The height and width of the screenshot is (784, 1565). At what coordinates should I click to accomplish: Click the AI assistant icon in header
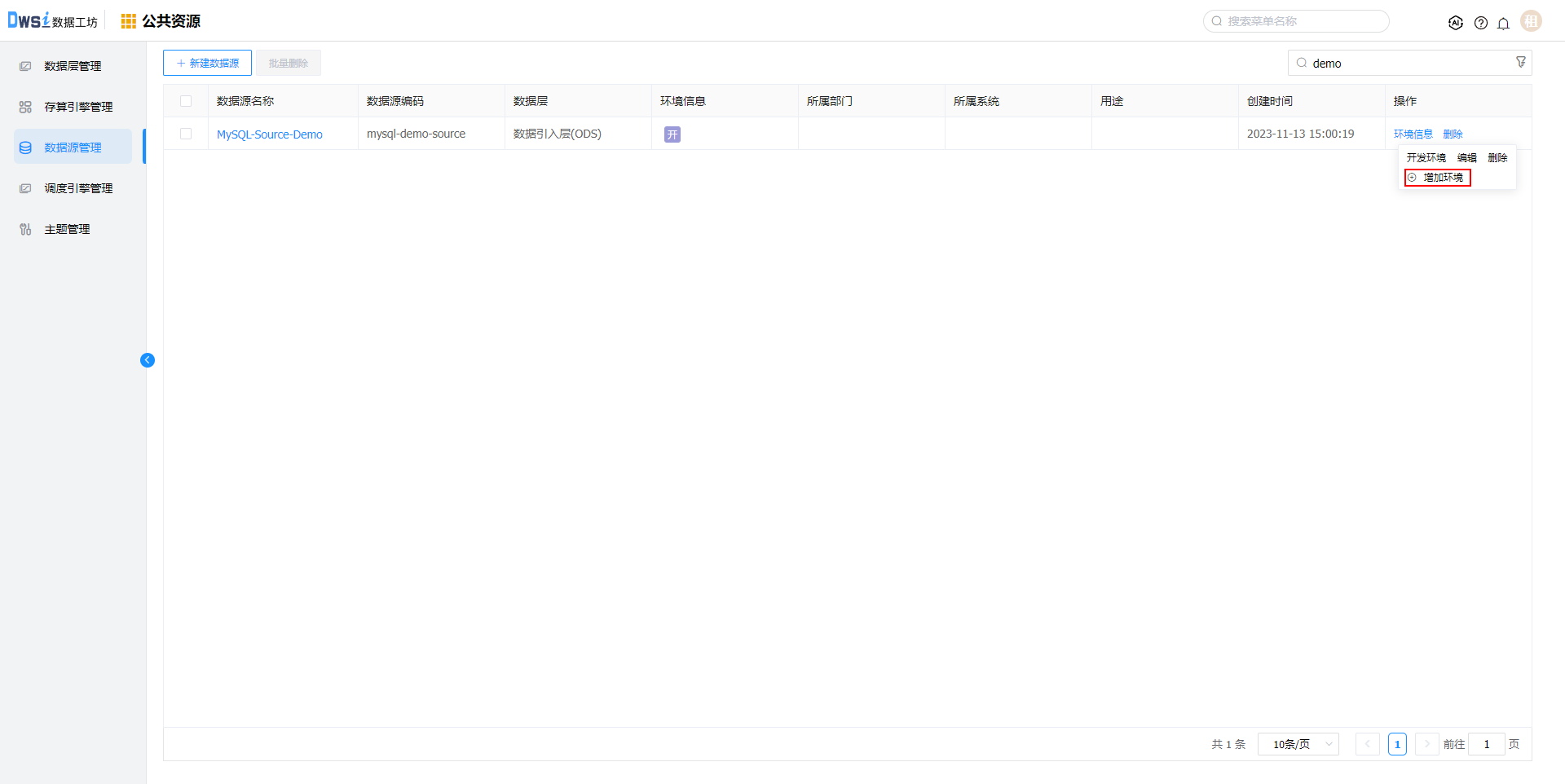click(1455, 23)
